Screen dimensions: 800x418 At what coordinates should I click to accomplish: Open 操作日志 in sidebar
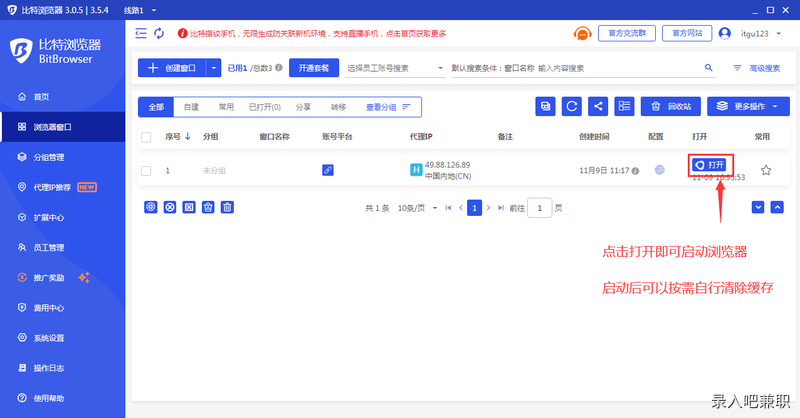pyautogui.click(x=62, y=368)
